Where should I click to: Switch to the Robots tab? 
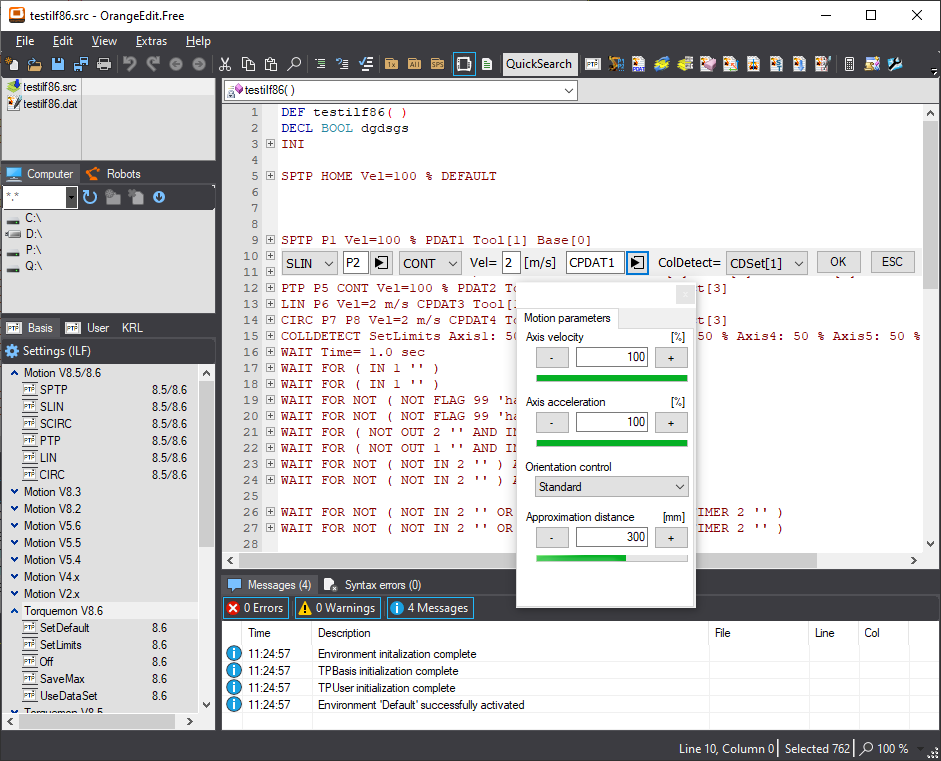point(113,174)
